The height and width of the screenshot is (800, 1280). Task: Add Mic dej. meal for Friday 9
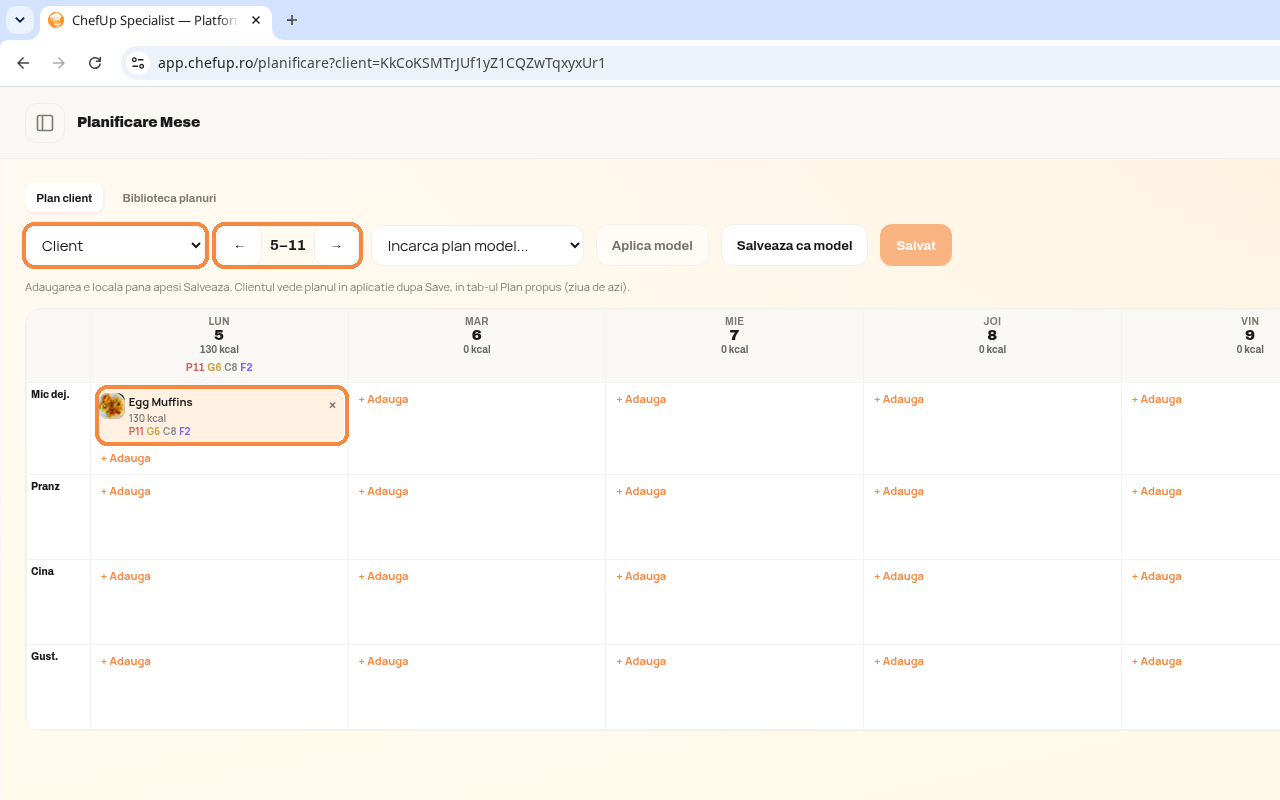point(1157,399)
